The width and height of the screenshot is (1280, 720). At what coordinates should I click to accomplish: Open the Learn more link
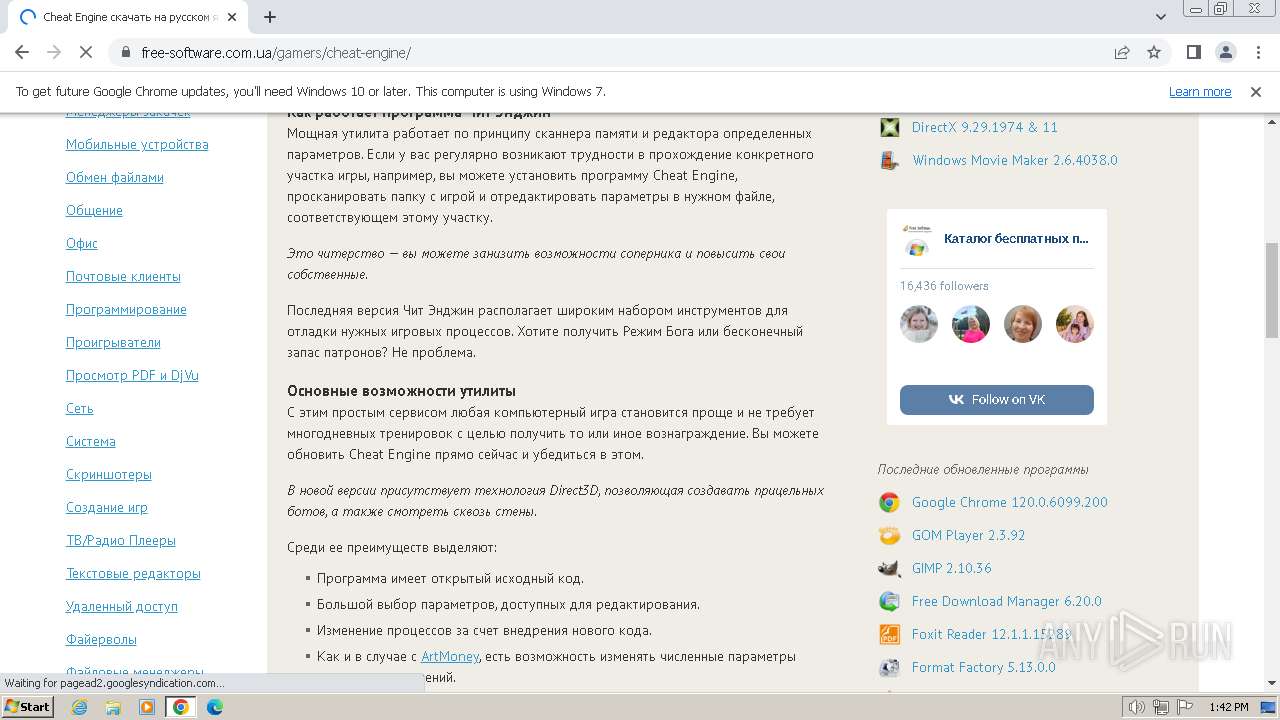pos(1200,91)
